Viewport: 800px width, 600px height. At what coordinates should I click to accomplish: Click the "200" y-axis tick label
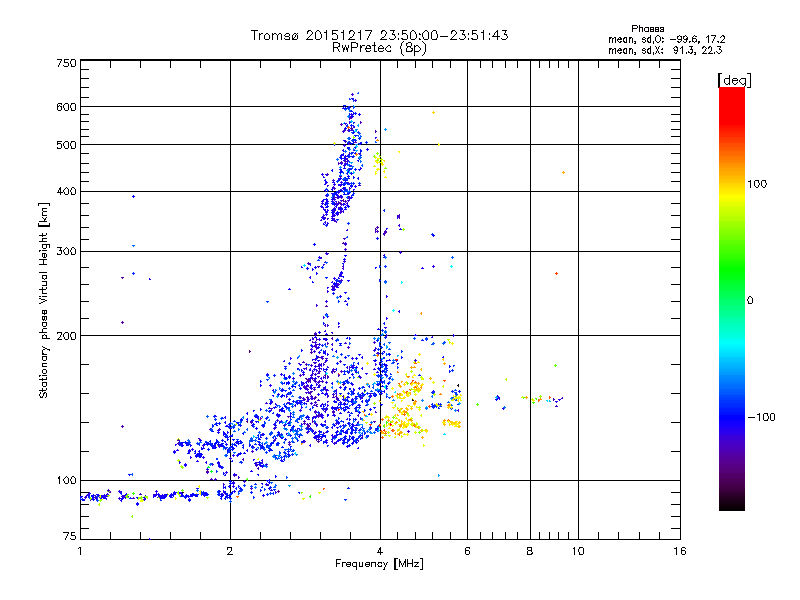click(x=66, y=336)
